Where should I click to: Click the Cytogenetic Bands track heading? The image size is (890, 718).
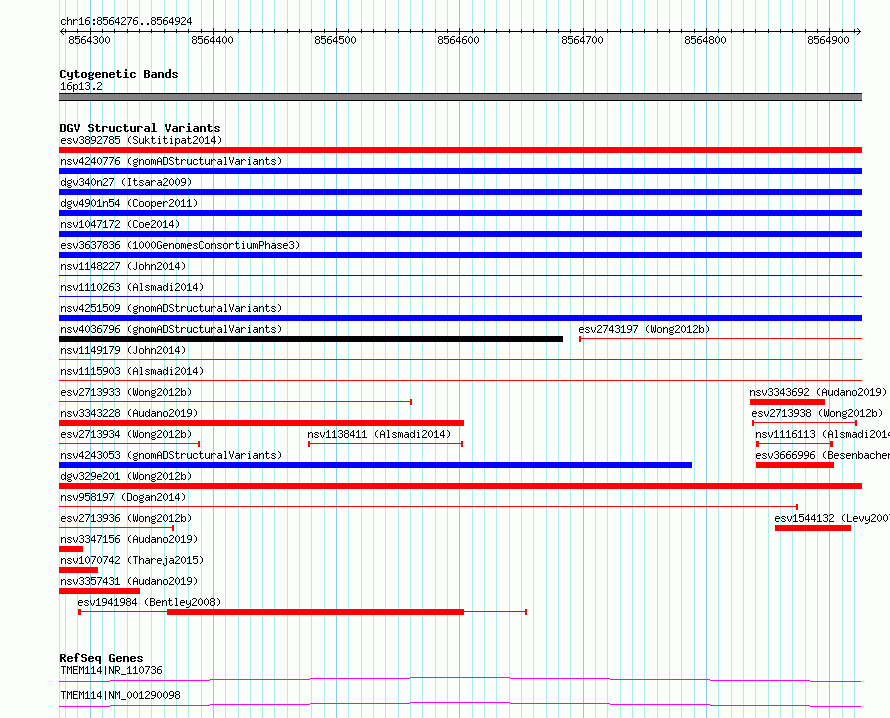(119, 74)
